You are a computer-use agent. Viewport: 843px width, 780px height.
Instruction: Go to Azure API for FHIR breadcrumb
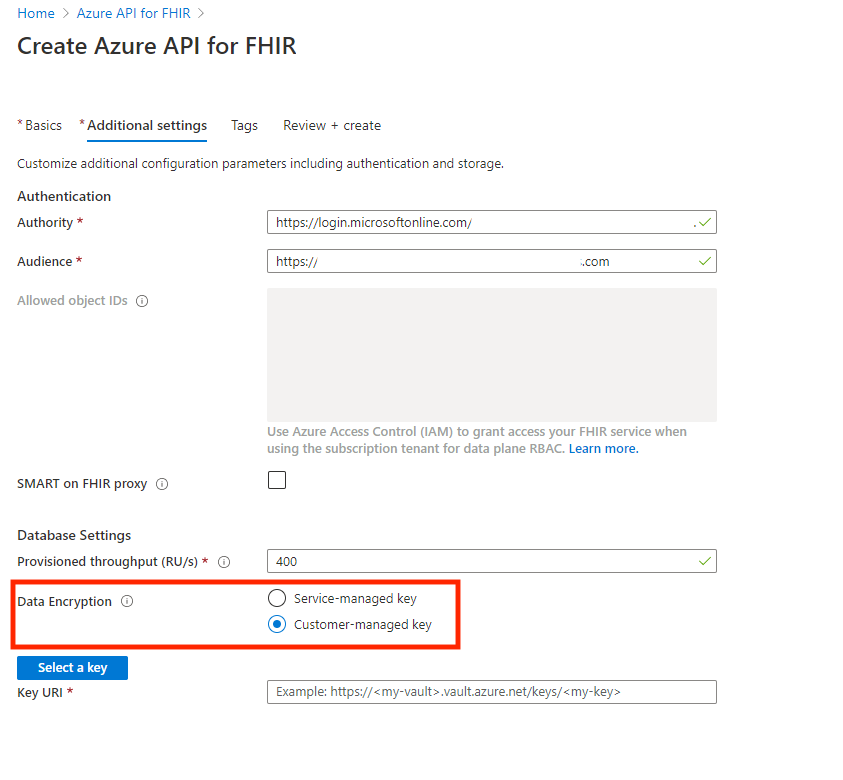(134, 14)
